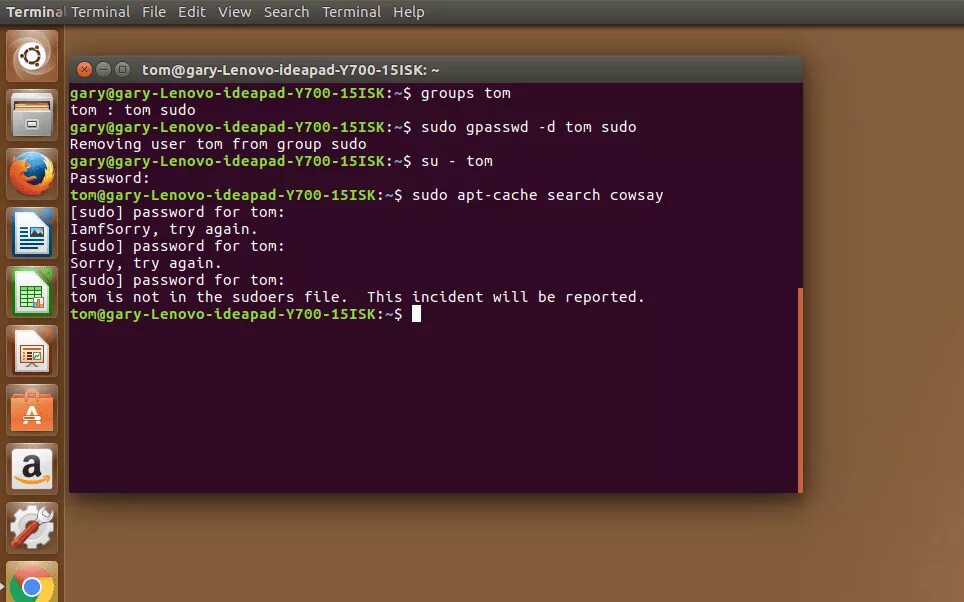Screen dimensions: 964x602
Task: Open the second Terminal menu next to Help
Action: (x=352, y=12)
